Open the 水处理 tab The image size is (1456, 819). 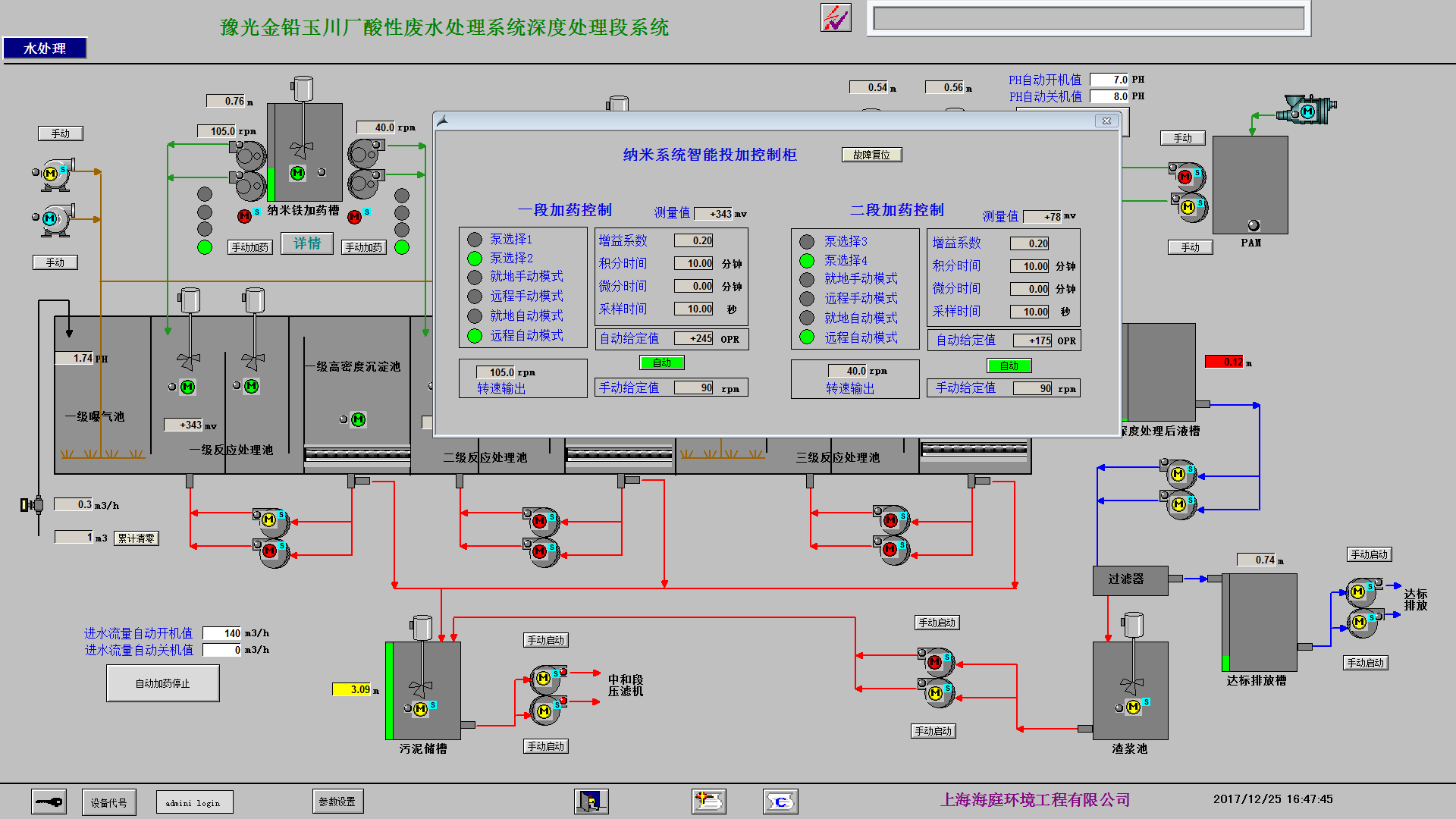(x=45, y=49)
